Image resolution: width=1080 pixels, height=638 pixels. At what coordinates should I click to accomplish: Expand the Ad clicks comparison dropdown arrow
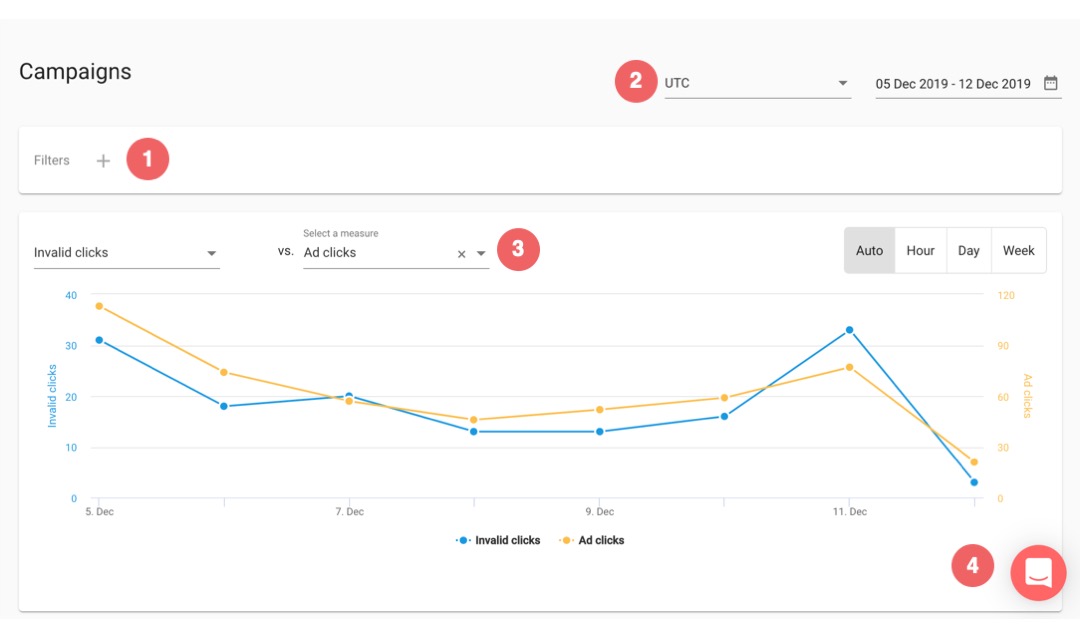coord(481,254)
